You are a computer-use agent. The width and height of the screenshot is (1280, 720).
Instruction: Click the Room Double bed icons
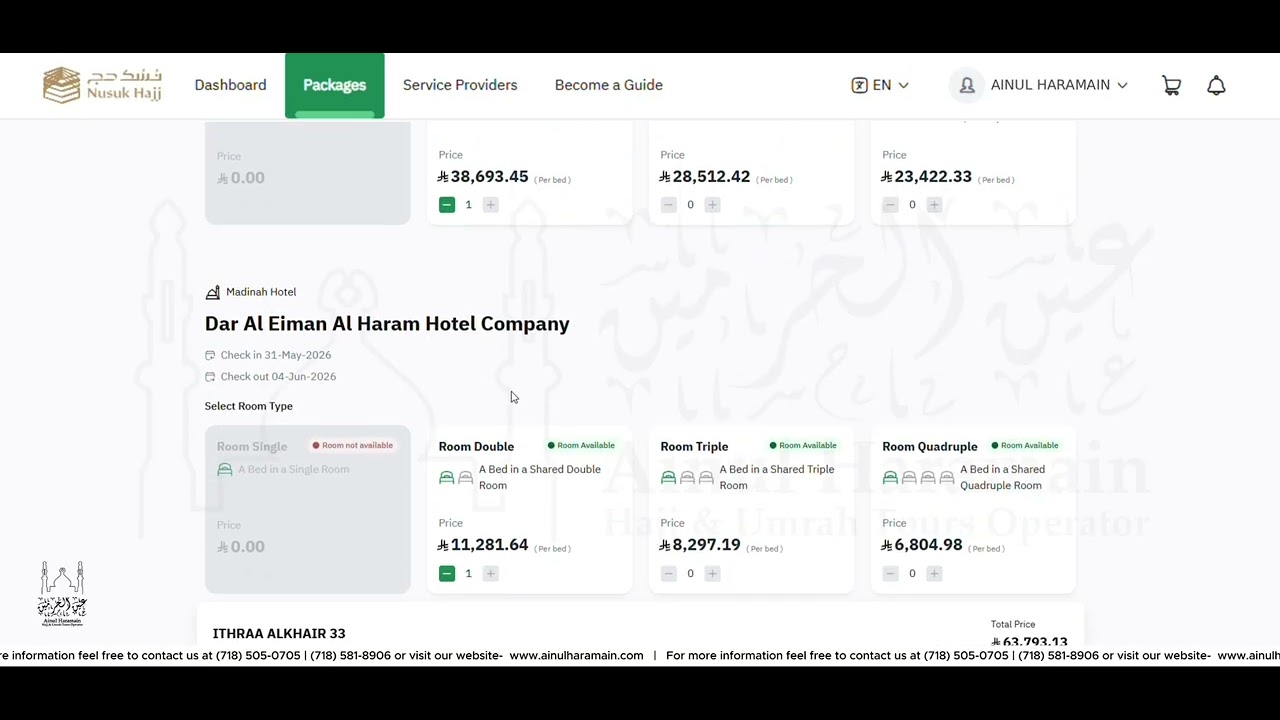[456, 478]
